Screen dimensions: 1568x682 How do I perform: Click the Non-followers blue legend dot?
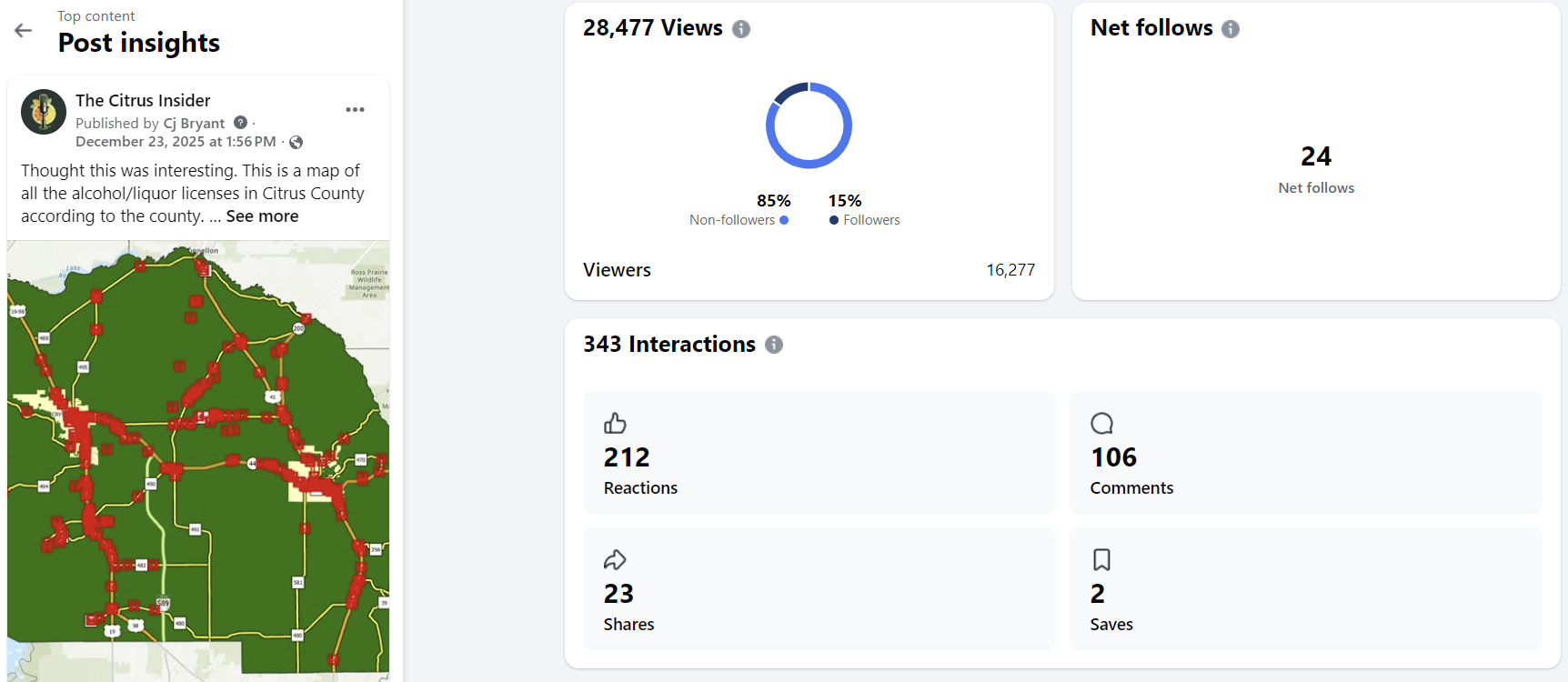784,220
